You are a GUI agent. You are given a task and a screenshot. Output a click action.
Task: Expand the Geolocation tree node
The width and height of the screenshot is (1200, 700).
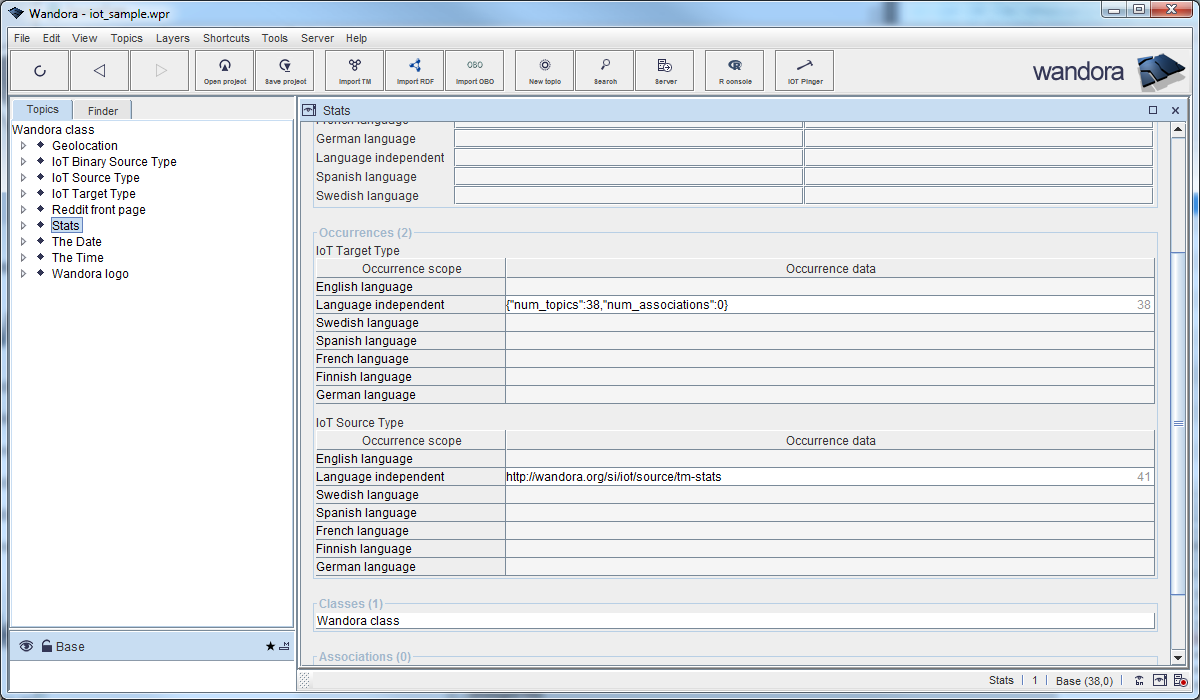click(23, 146)
